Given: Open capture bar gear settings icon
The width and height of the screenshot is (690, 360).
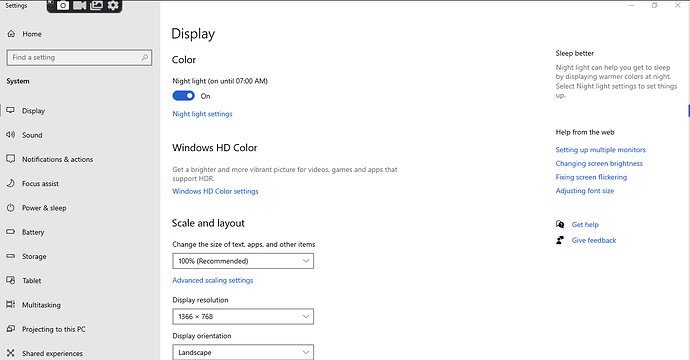Looking at the screenshot, I should 113,5.
